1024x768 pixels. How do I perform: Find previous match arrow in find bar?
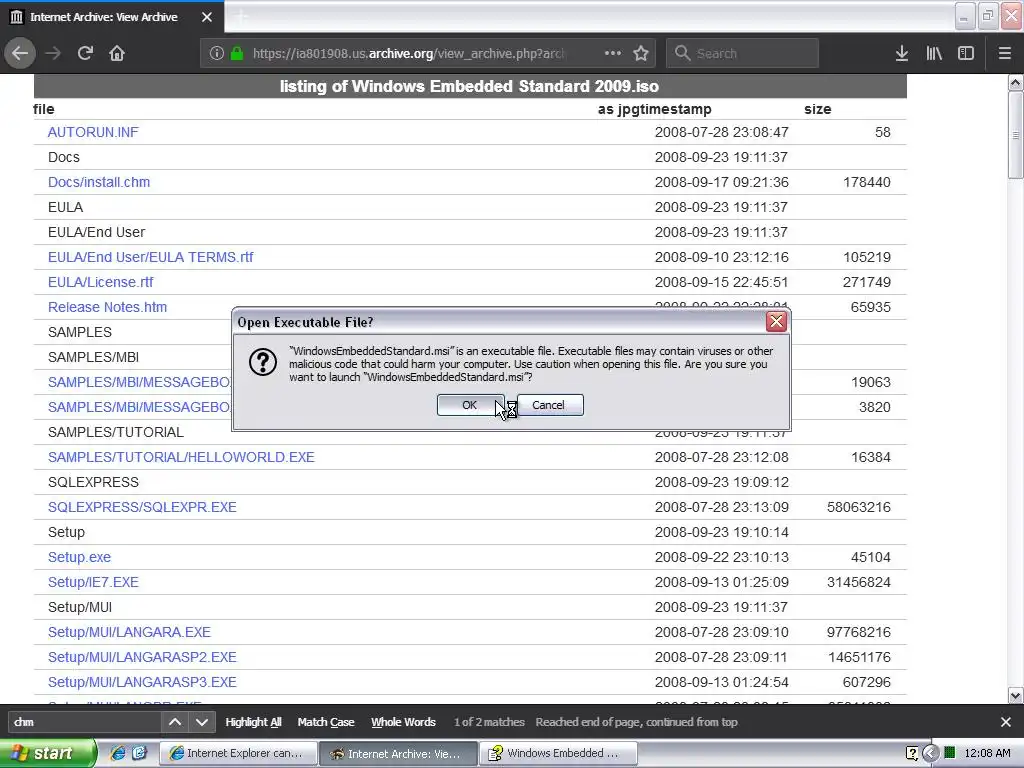tap(175, 722)
